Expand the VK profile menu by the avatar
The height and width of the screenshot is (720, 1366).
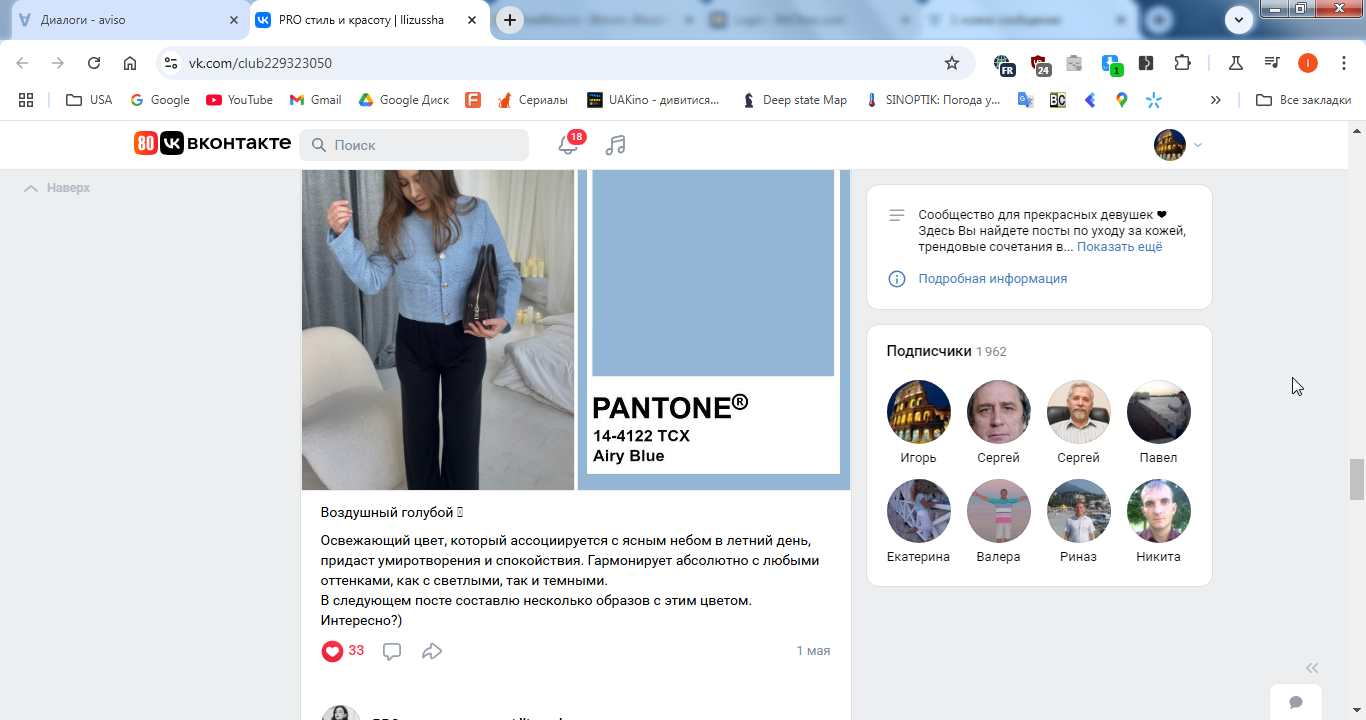point(1198,145)
